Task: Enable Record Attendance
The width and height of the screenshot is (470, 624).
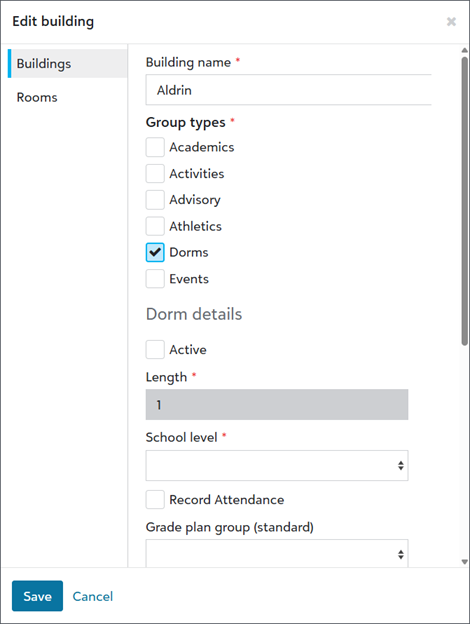Action: click(155, 499)
